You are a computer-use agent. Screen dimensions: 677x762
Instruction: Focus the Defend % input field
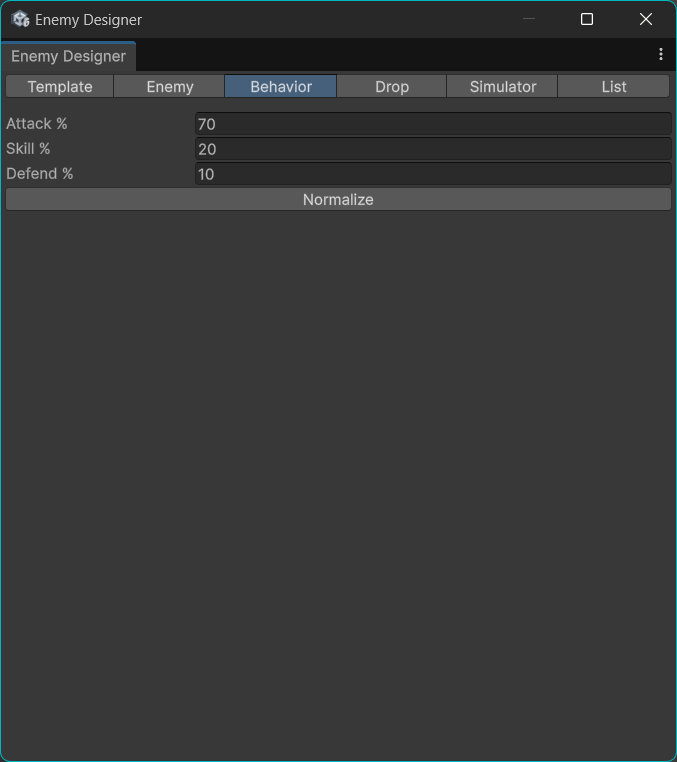[x=433, y=174]
